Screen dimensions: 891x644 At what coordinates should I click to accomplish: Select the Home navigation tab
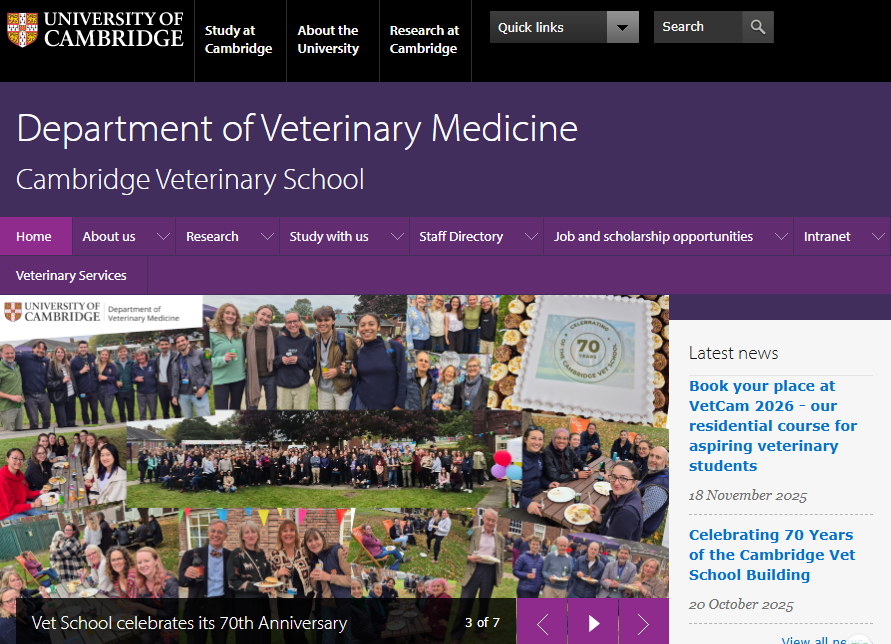34,237
